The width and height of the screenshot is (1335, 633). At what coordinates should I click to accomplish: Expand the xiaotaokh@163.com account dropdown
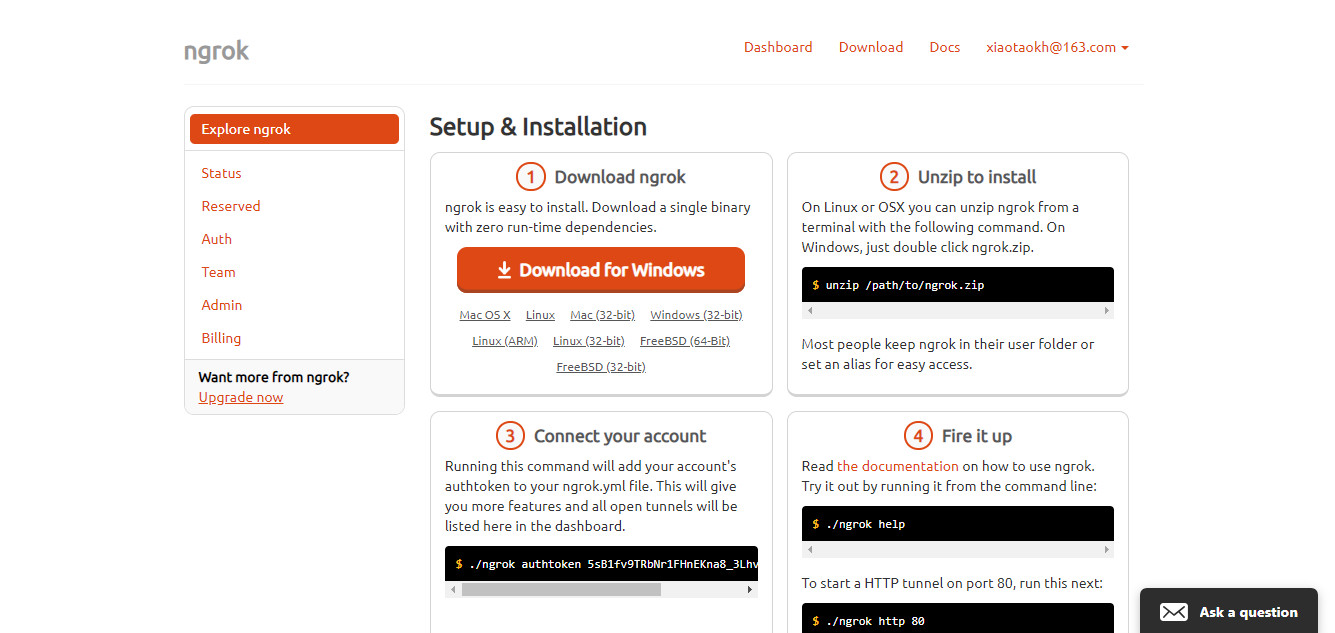tap(1057, 47)
